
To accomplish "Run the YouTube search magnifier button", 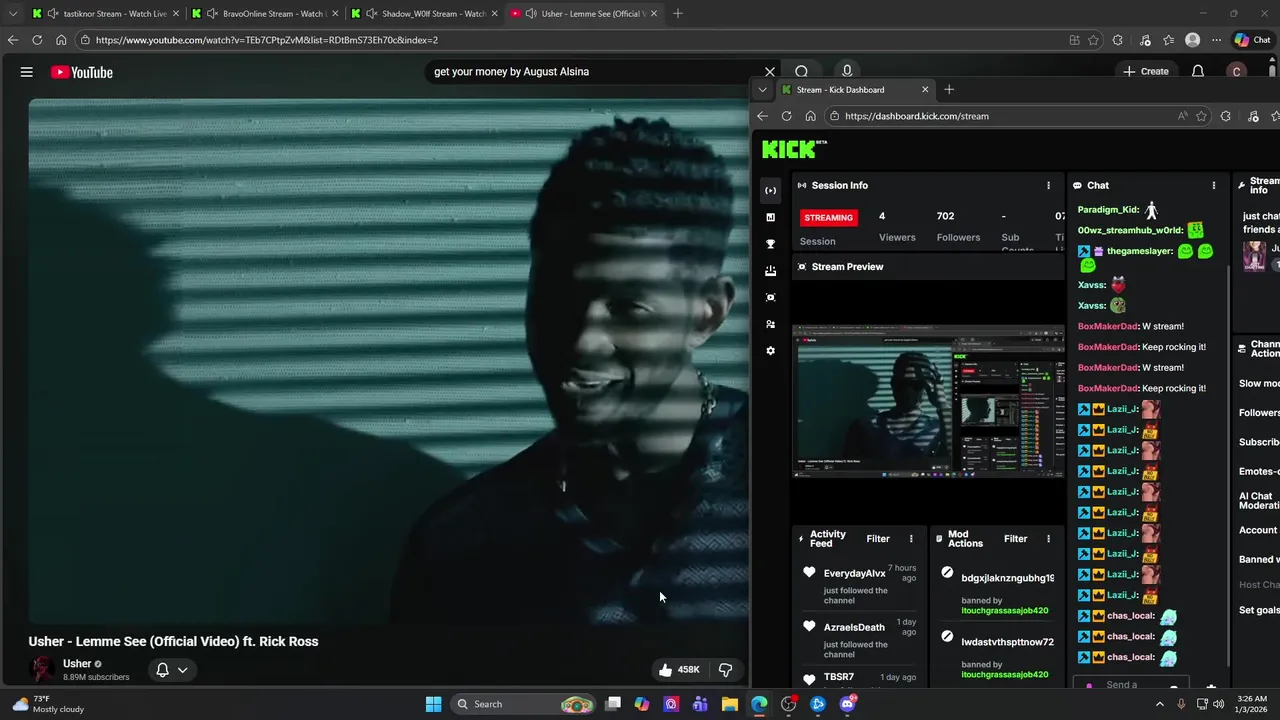I will [x=801, y=72].
